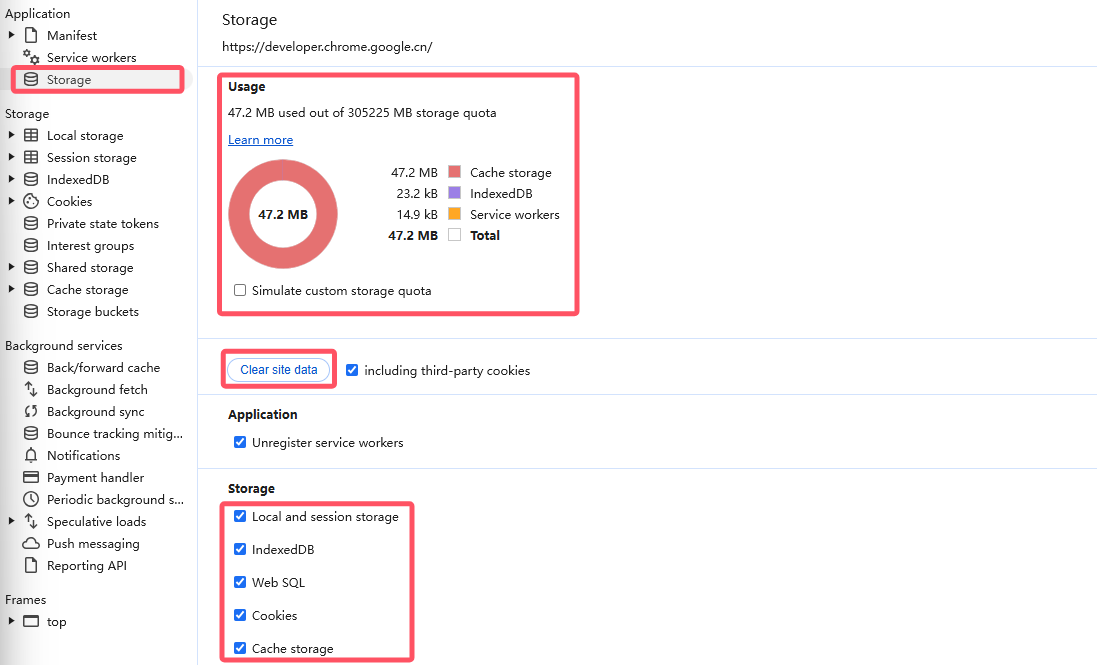Open the Interest groups item

[90, 245]
